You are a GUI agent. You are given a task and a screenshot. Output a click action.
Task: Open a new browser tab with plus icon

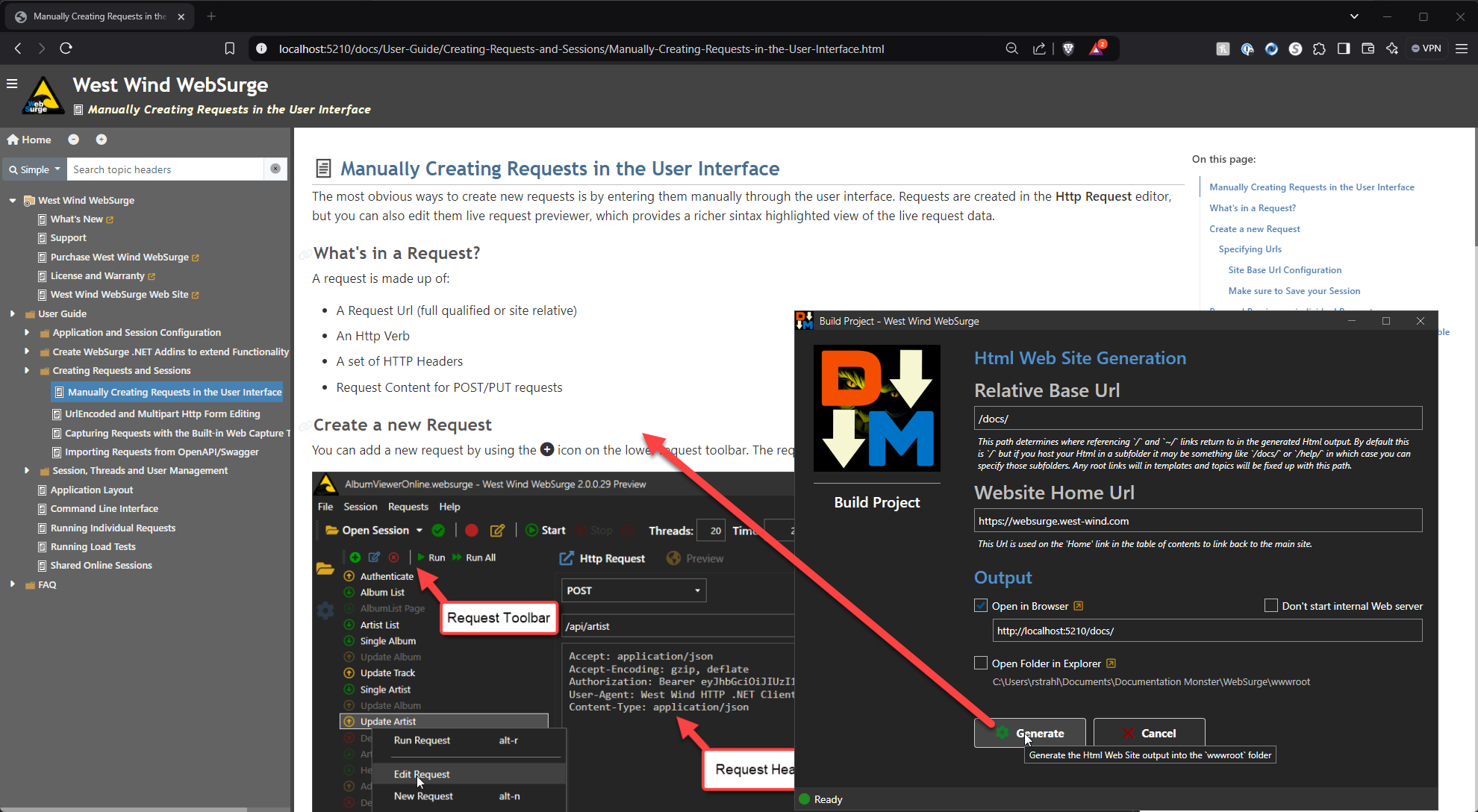211,16
